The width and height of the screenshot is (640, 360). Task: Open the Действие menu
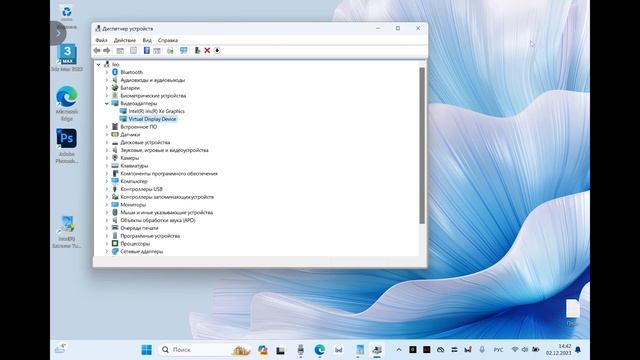[x=125, y=40]
